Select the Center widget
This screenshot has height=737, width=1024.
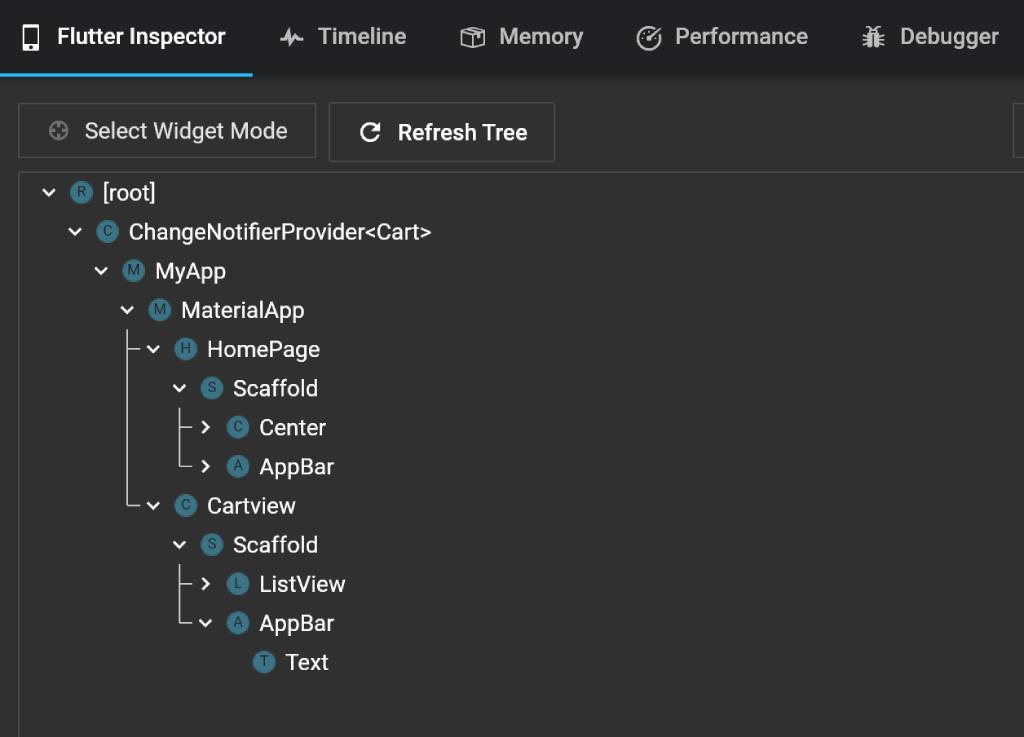click(x=292, y=428)
